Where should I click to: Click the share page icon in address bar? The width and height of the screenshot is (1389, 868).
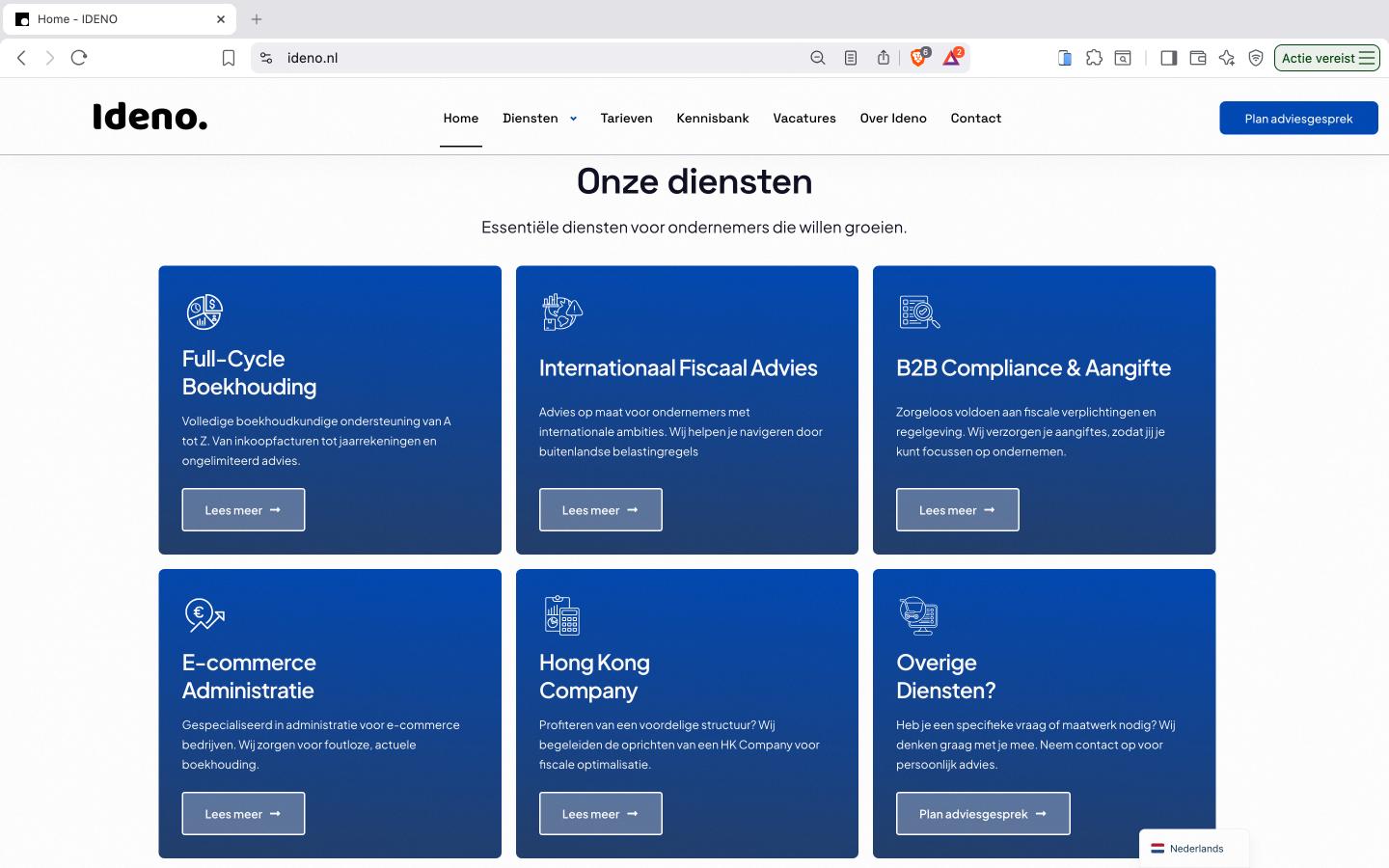(883, 58)
